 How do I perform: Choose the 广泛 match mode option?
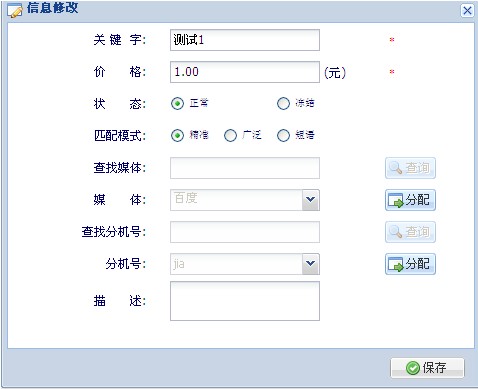(230, 135)
